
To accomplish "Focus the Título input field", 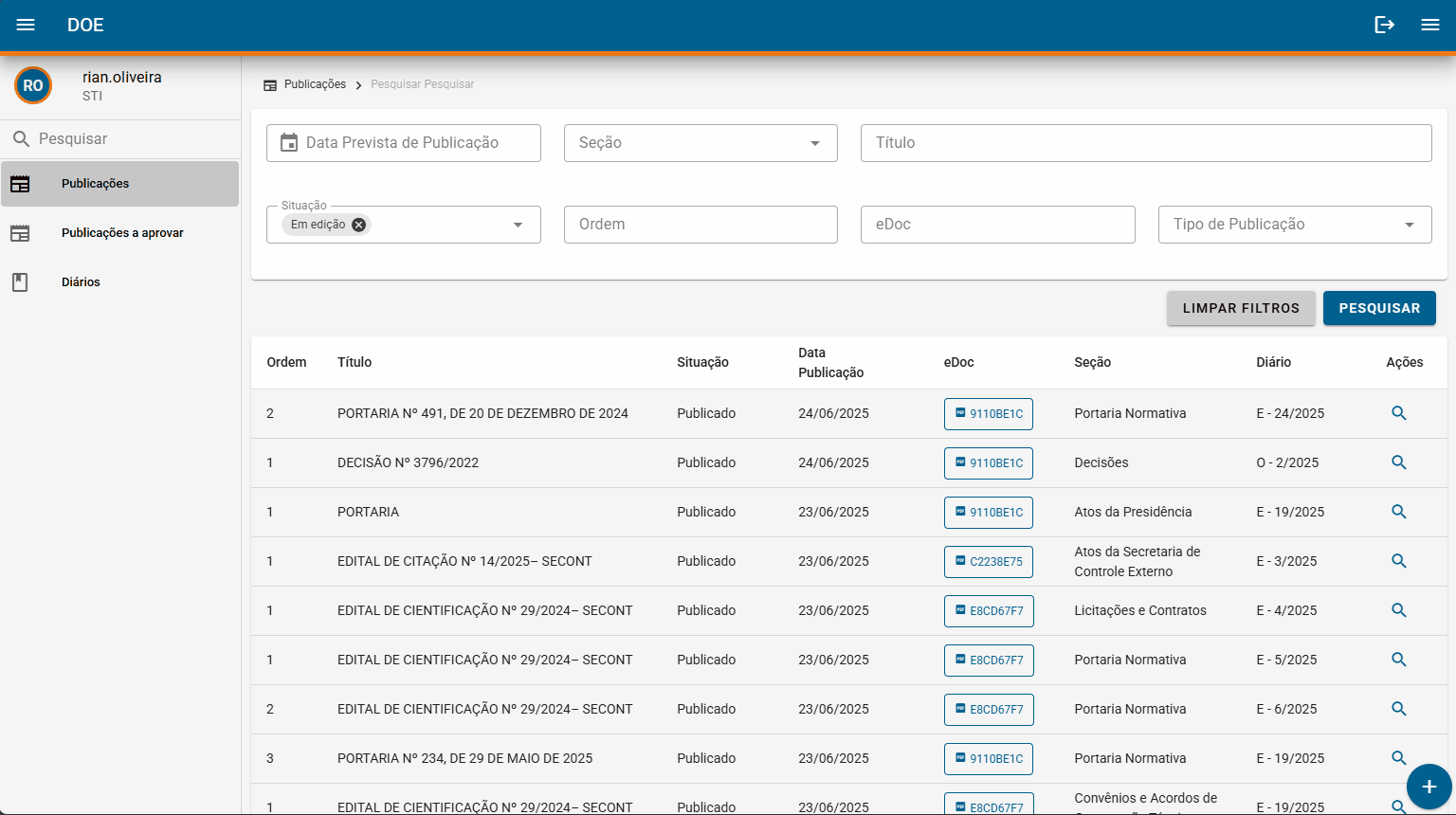I will pos(1146,143).
